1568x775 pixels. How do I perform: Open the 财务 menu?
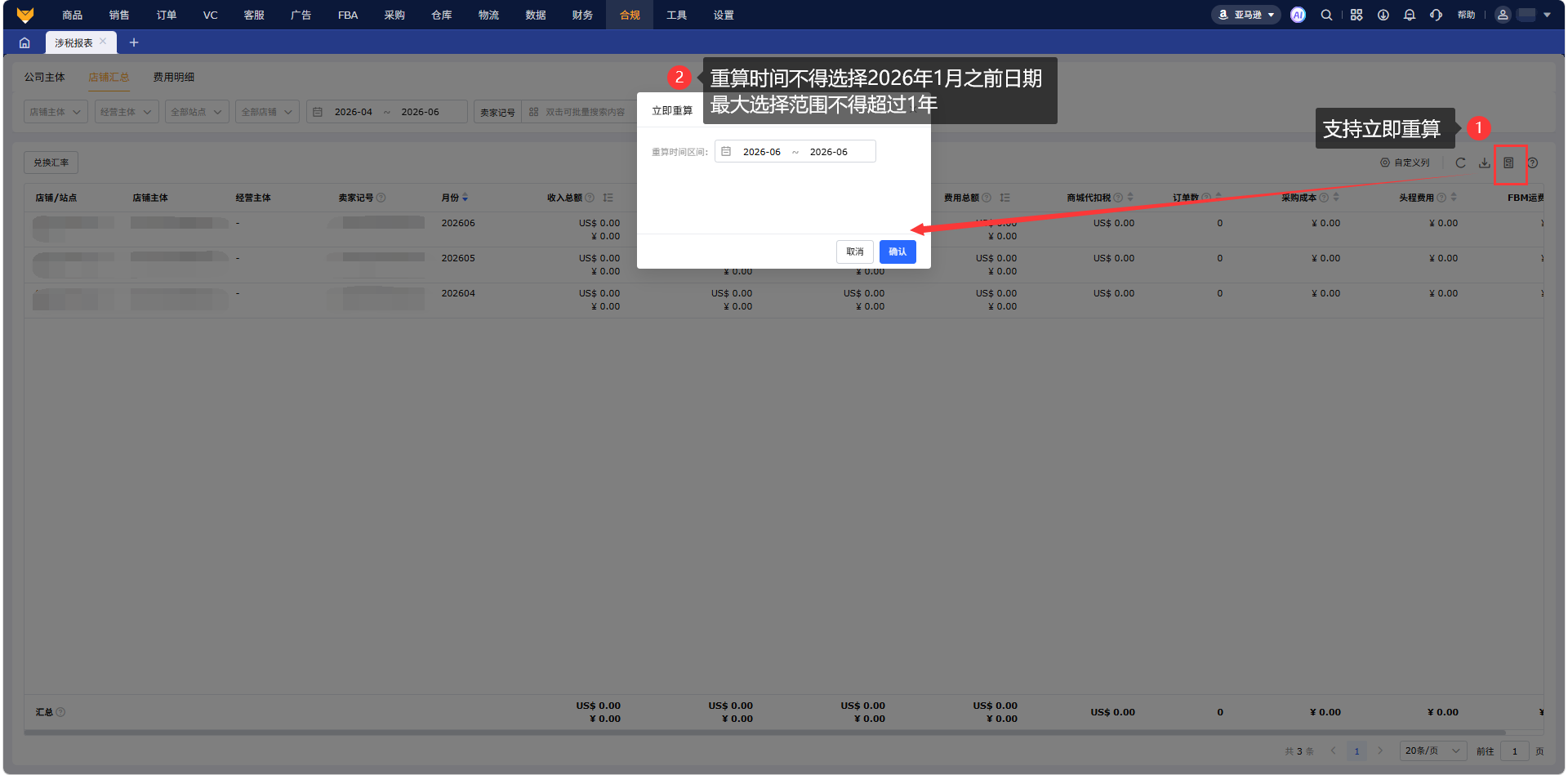(582, 15)
